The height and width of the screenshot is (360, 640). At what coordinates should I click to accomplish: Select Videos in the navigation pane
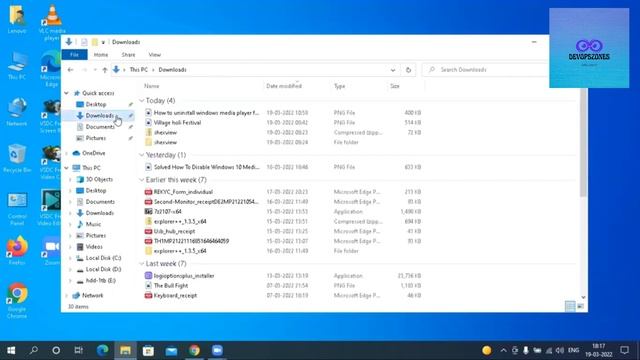coord(94,247)
